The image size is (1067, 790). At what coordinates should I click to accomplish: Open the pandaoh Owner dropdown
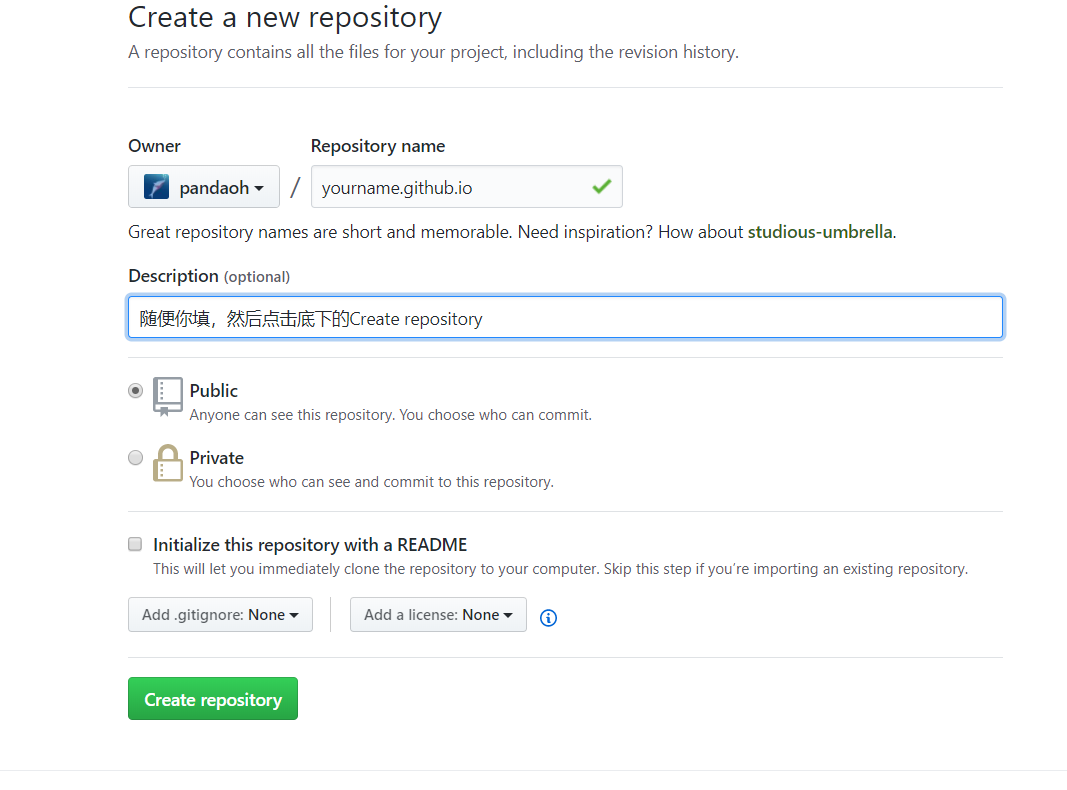[204, 187]
